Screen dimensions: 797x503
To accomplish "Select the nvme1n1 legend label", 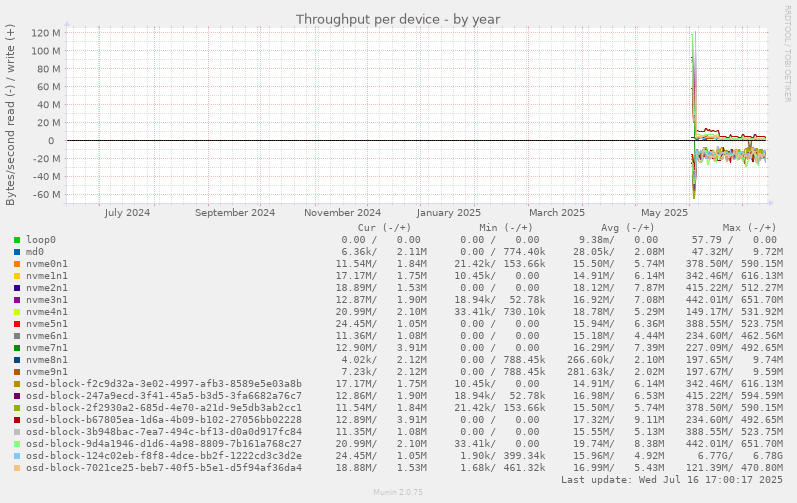I will [x=47, y=276].
